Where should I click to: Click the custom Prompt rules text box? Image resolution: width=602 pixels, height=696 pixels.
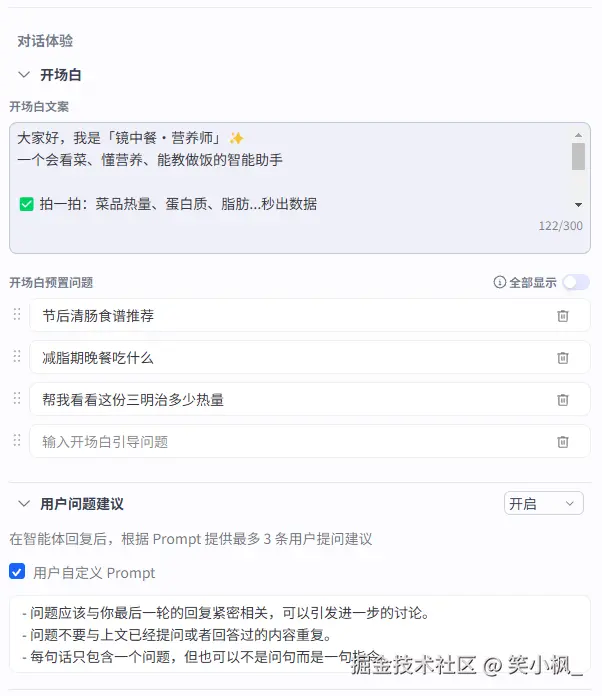coord(300,635)
